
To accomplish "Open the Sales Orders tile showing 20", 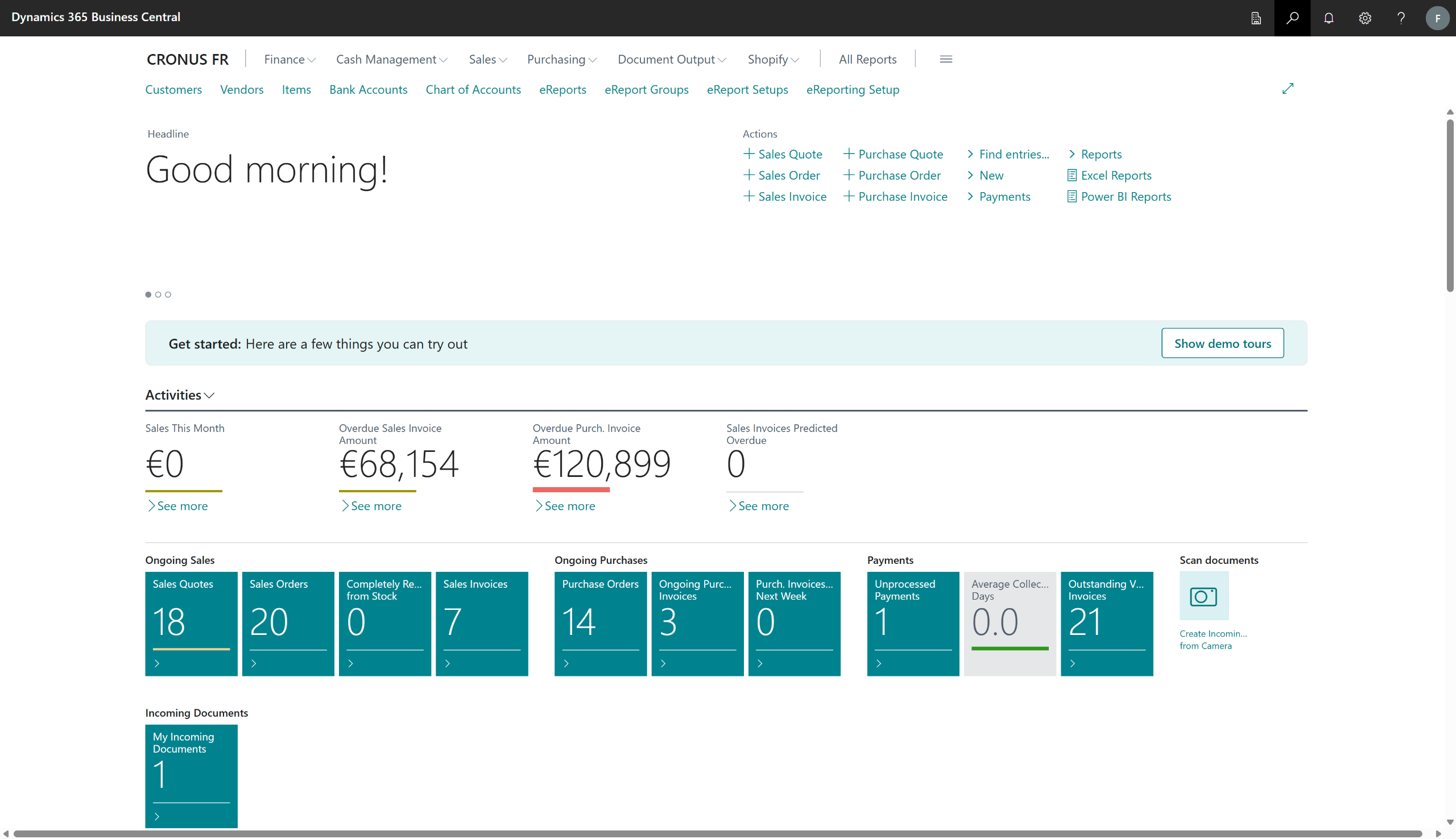I will (x=288, y=624).
